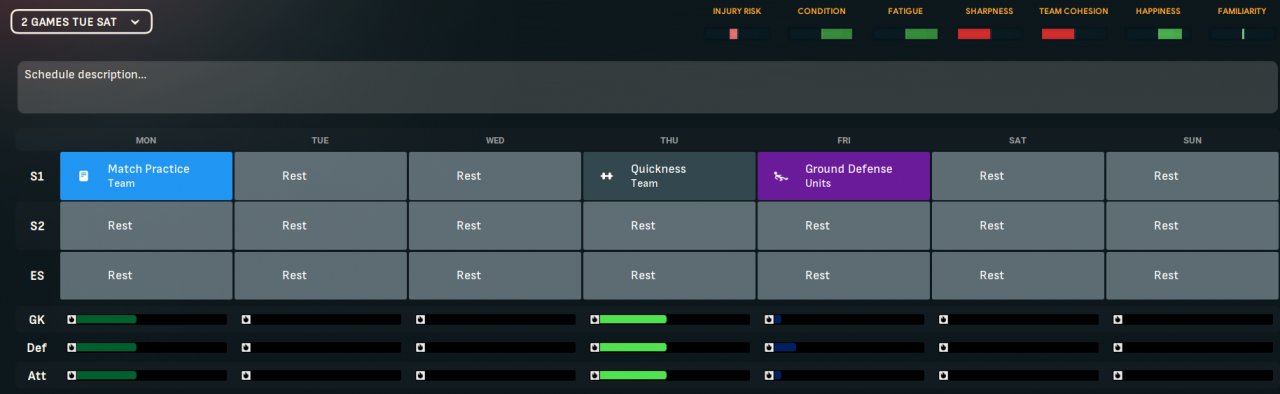Click the GK intensity icon for Thursday
The width and height of the screenshot is (1280, 394).
[594, 320]
